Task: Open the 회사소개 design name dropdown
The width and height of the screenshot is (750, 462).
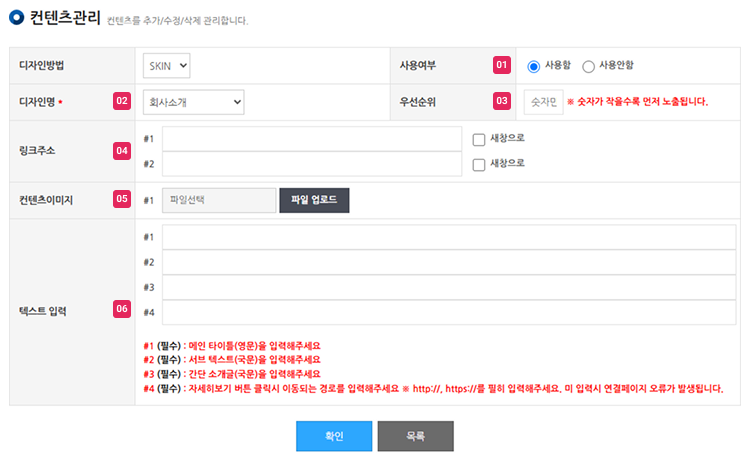Action: pyautogui.click(x=194, y=102)
